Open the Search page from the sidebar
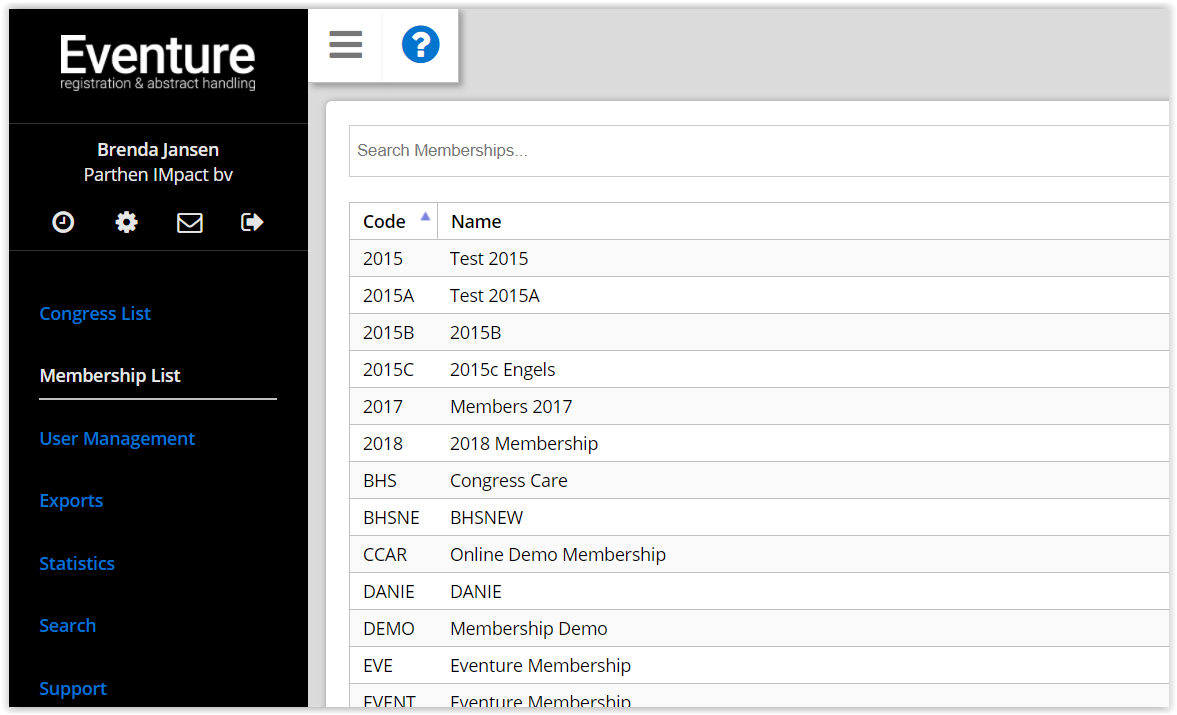 tap(68, 626)
